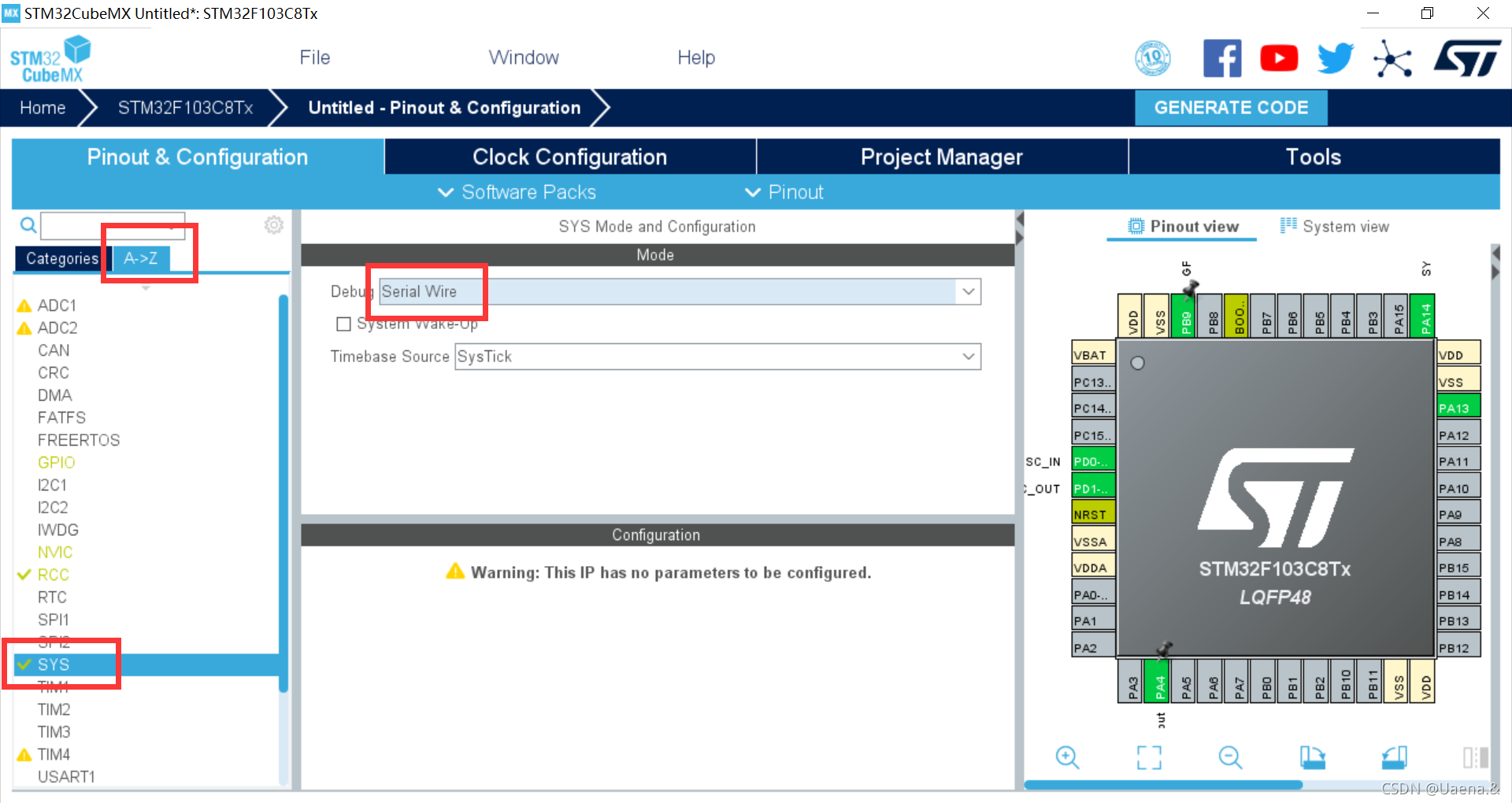
Task: Click the pinout view horizontal scrollbar
Action: 1163,785
